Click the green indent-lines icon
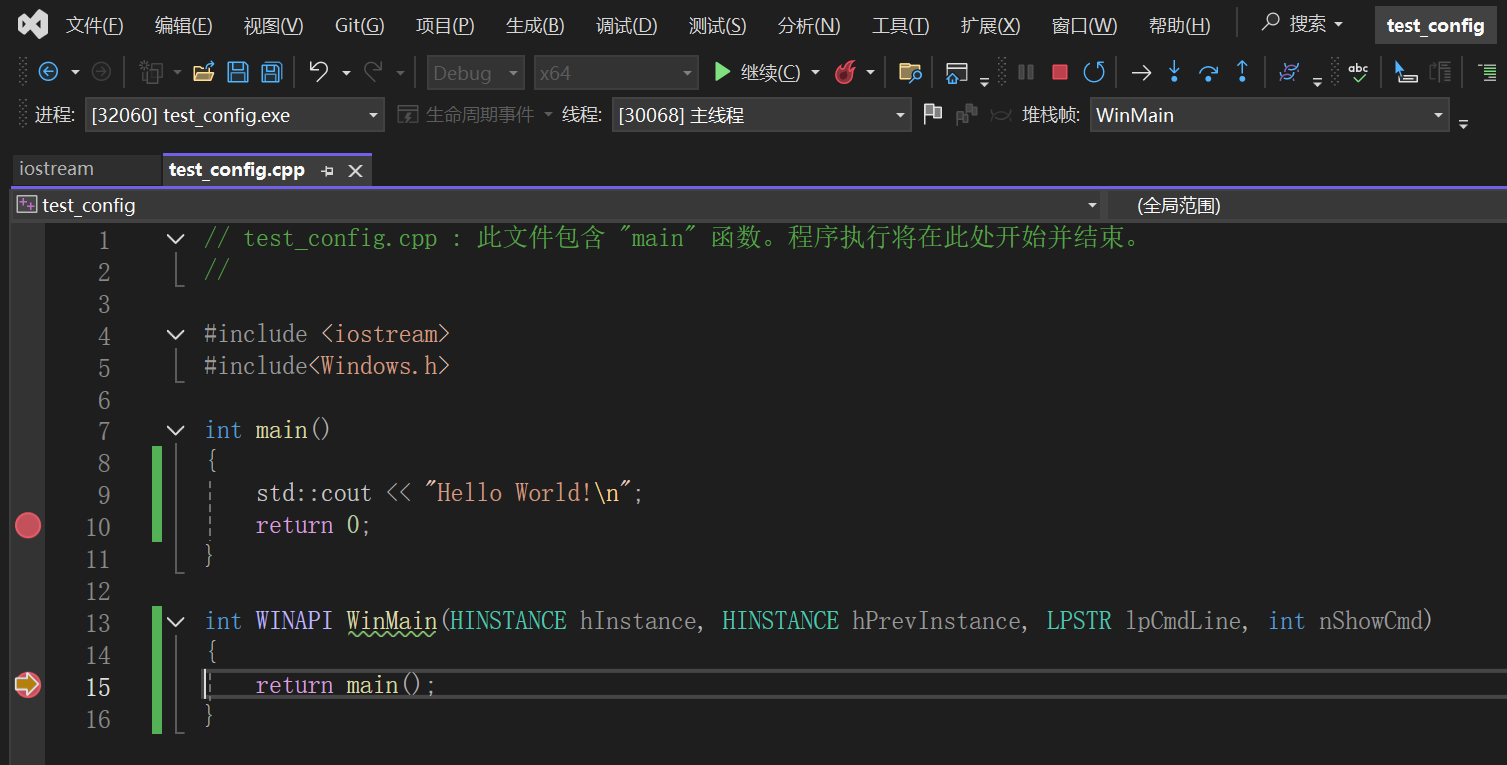The height and width of the screenshot is (765, 1507). (x=1487, y=72)
